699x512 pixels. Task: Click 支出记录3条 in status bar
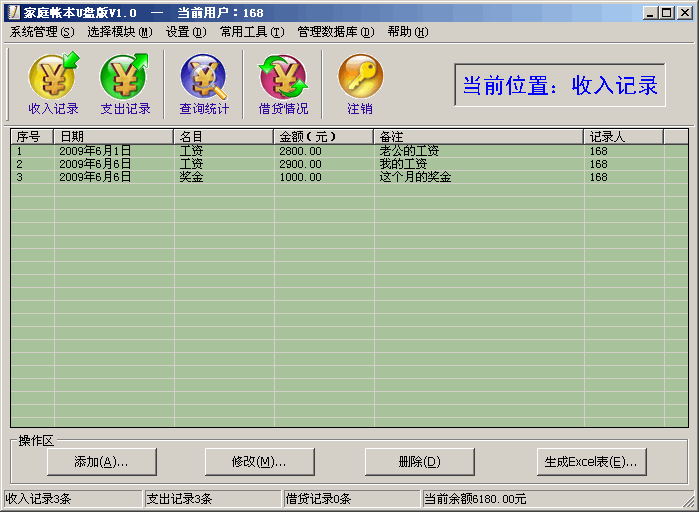(213, 499)
